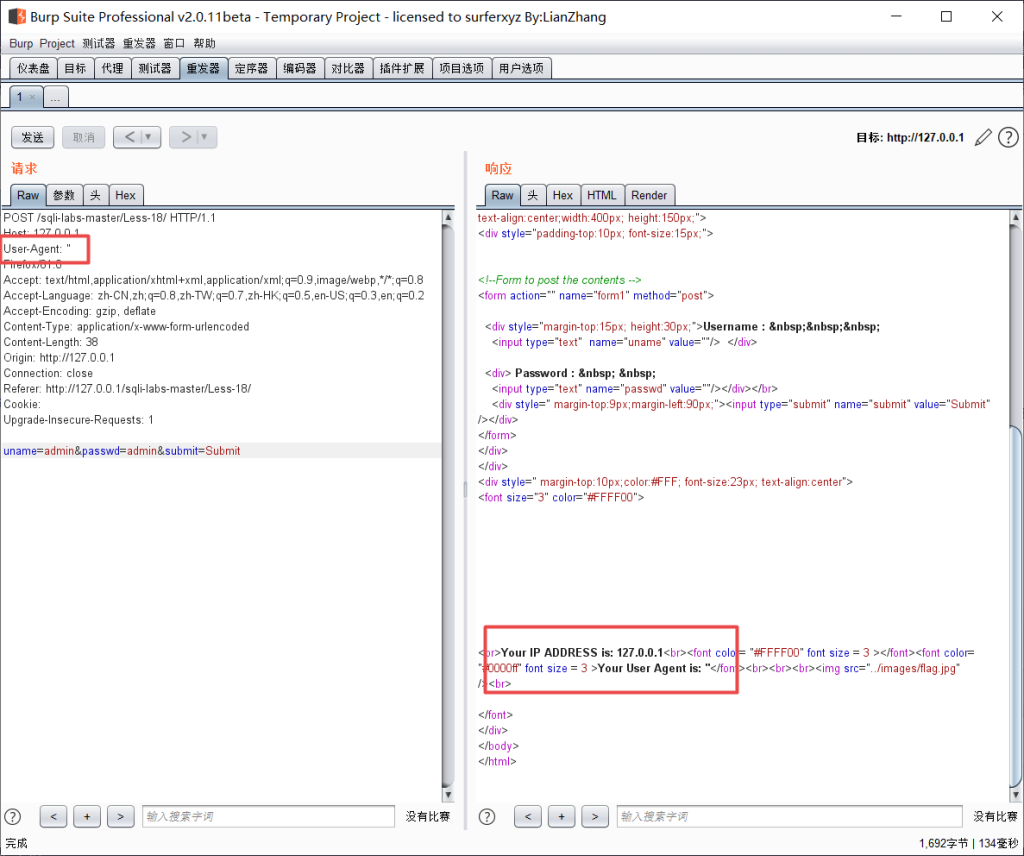Select the Raw tab in the response pane

coord(502,195)
